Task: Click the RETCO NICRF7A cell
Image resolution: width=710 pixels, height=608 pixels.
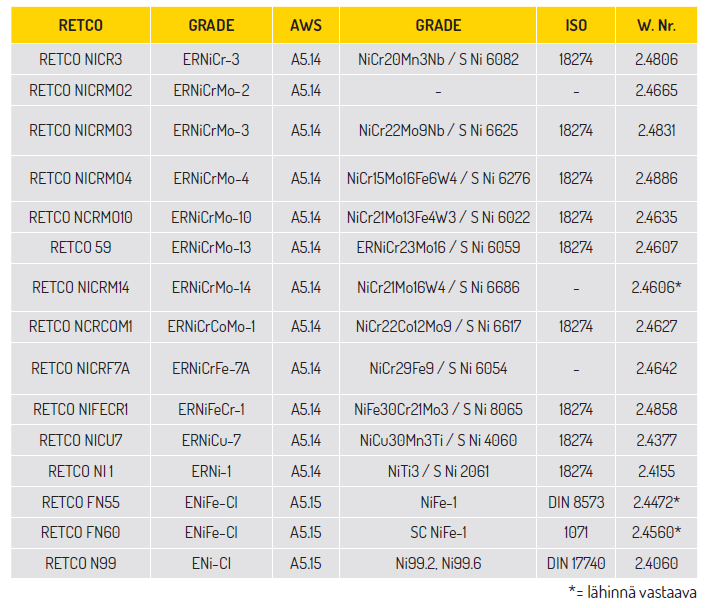Action: tap(81, 369)
